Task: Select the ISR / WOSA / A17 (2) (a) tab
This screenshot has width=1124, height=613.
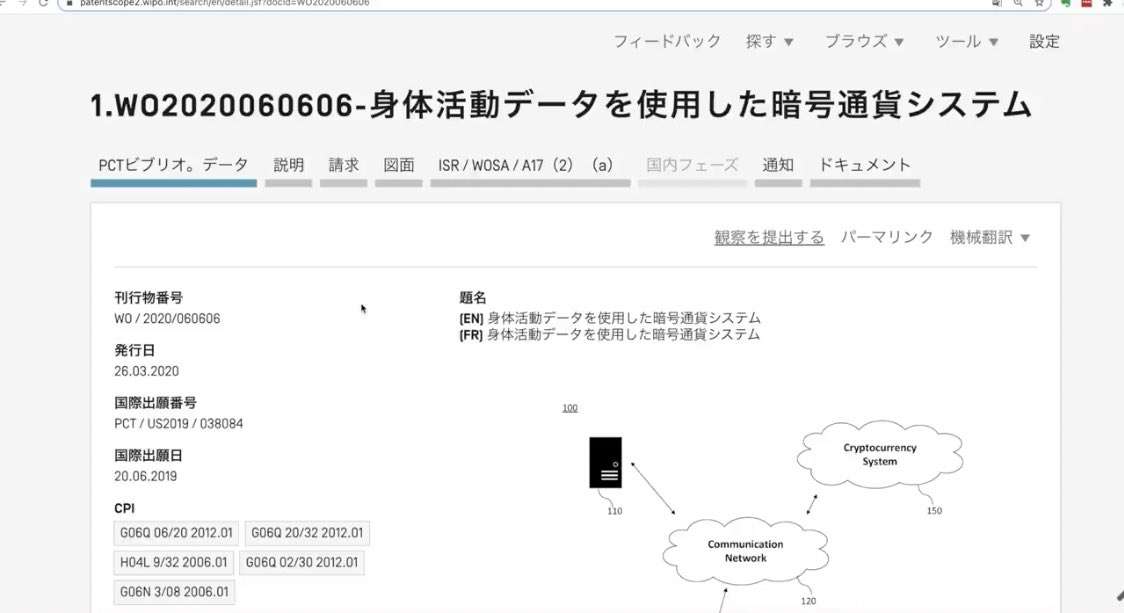Action: click(x=529, y=166)
